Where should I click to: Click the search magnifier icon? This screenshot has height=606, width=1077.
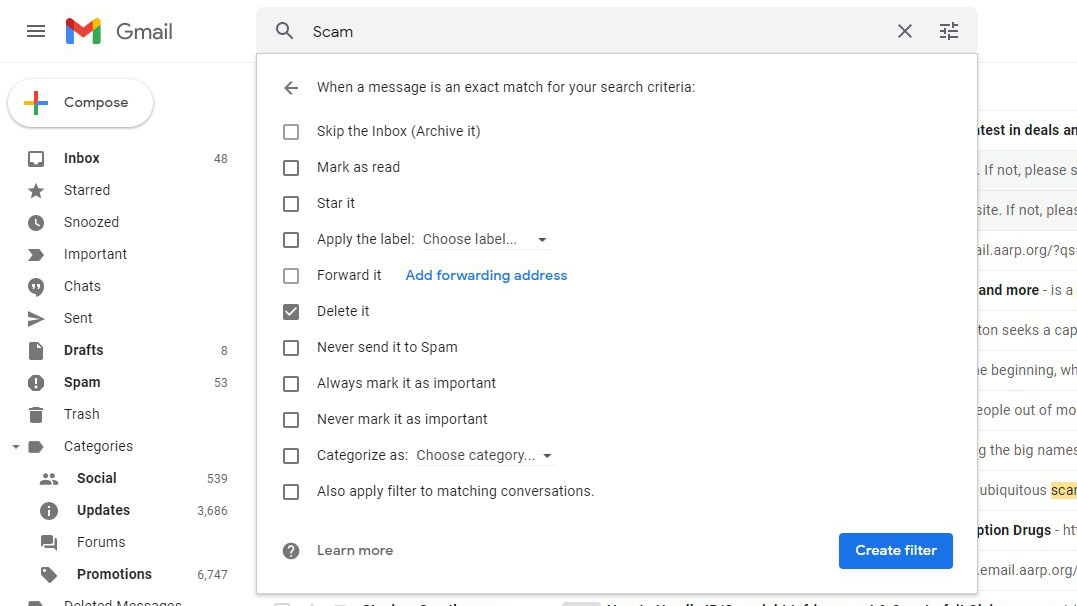(285, 31)
